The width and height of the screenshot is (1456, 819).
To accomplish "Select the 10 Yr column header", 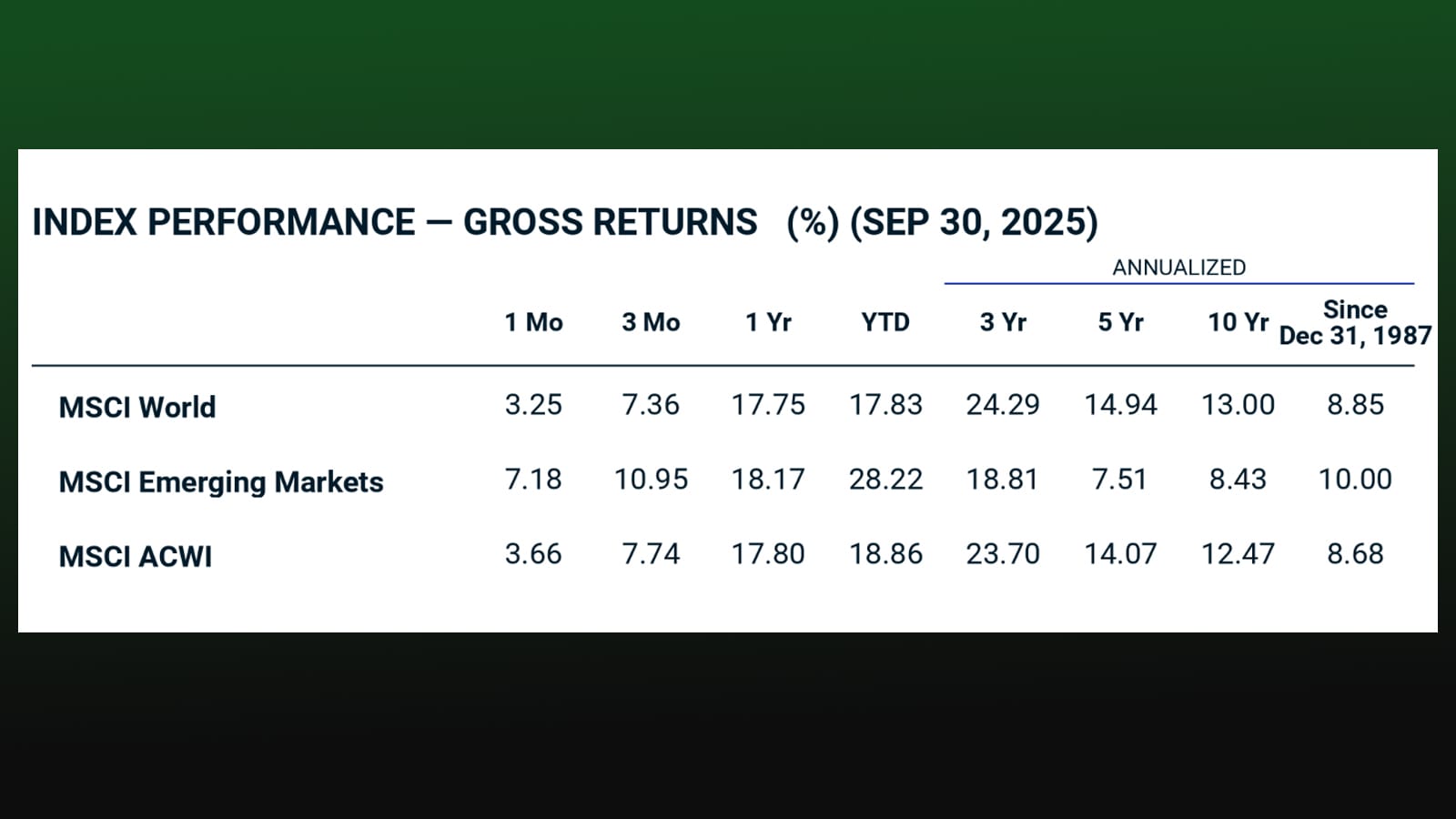I will coord(1238,322).
